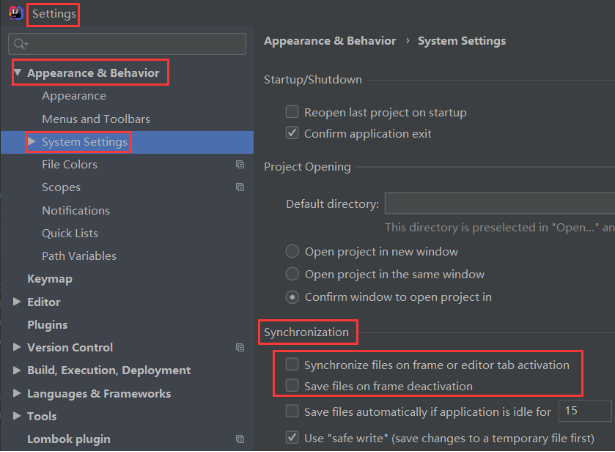Uncheck Use "safe write" option

292,437
